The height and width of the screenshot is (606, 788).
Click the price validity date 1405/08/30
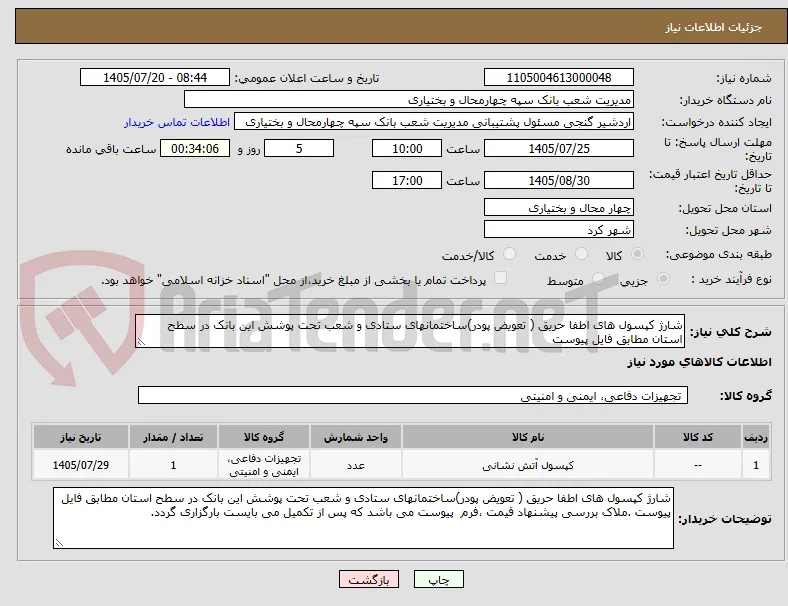[x=558, y=180]
